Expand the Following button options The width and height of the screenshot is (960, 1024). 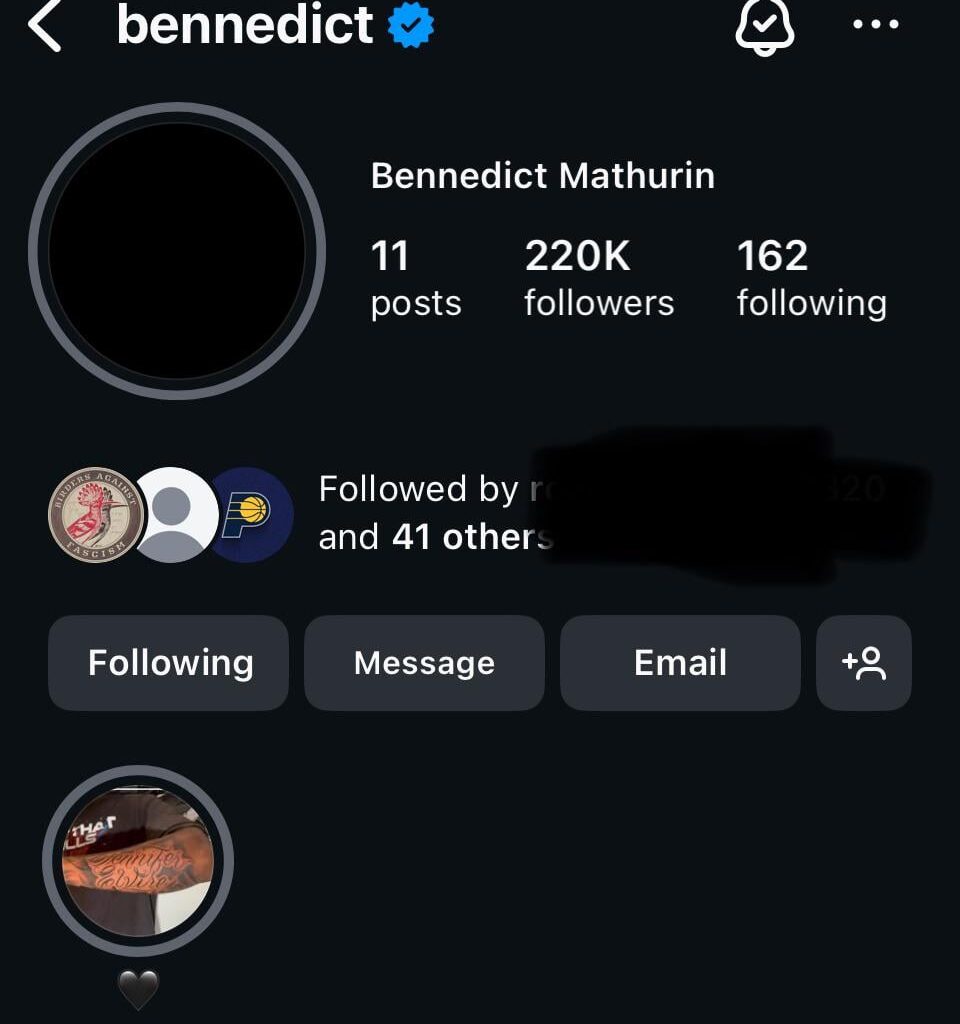tap(169, 663)
